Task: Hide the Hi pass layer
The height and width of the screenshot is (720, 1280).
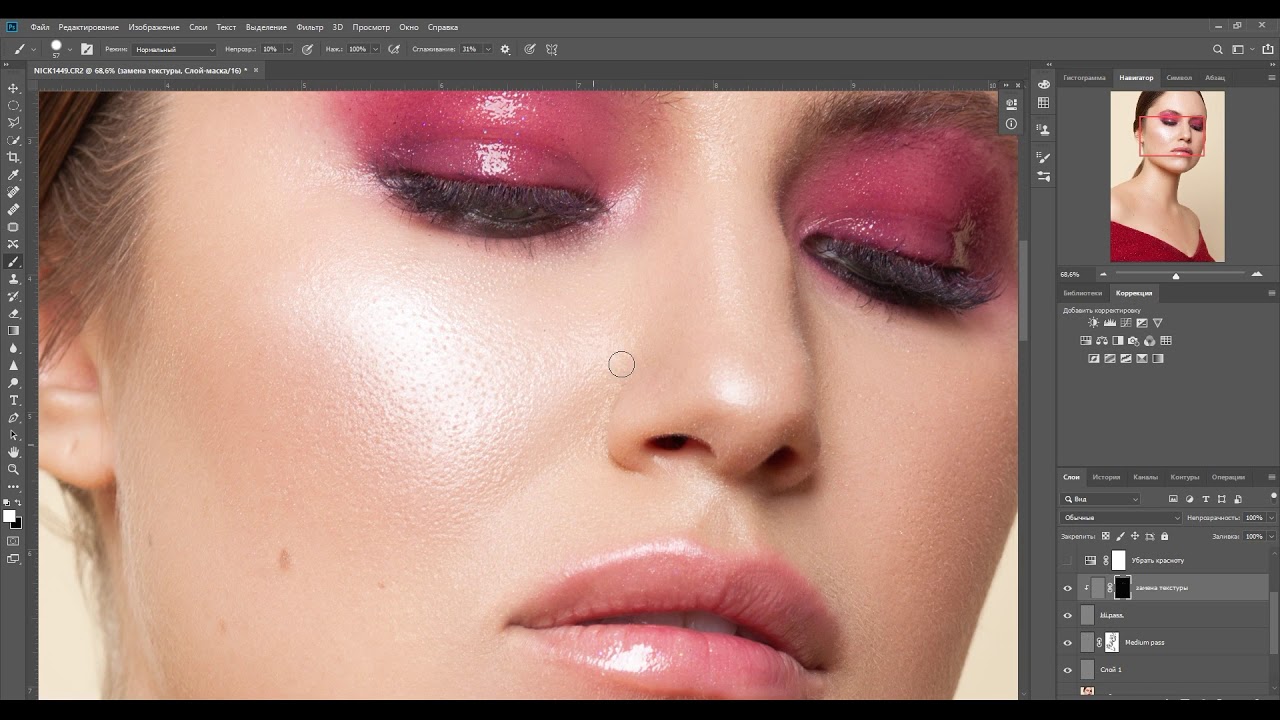Action: tap(1067, 615)
